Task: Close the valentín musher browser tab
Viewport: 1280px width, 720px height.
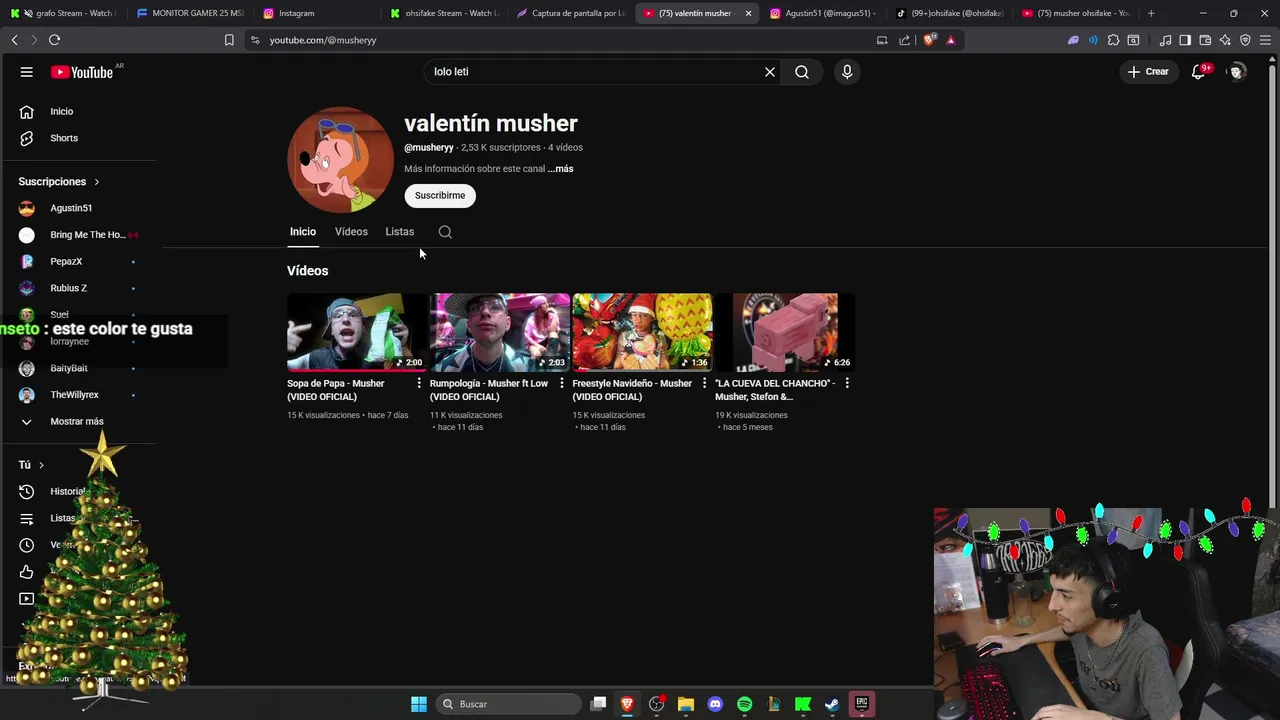Action: point(748,13)
